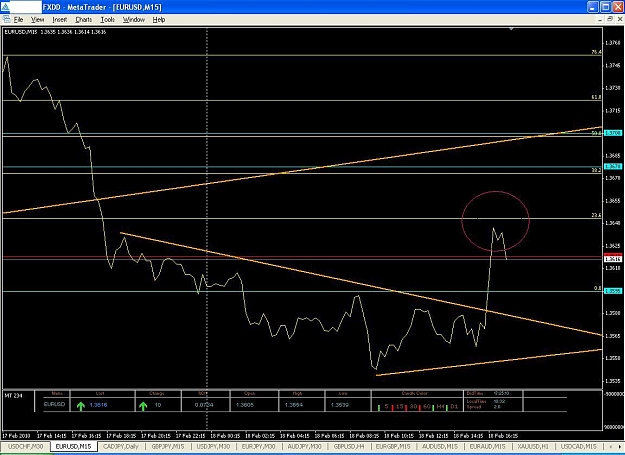The width and height of the screenshot is (625, 455).
Task: Click the 60 candle color indicator
Action: 427,407
